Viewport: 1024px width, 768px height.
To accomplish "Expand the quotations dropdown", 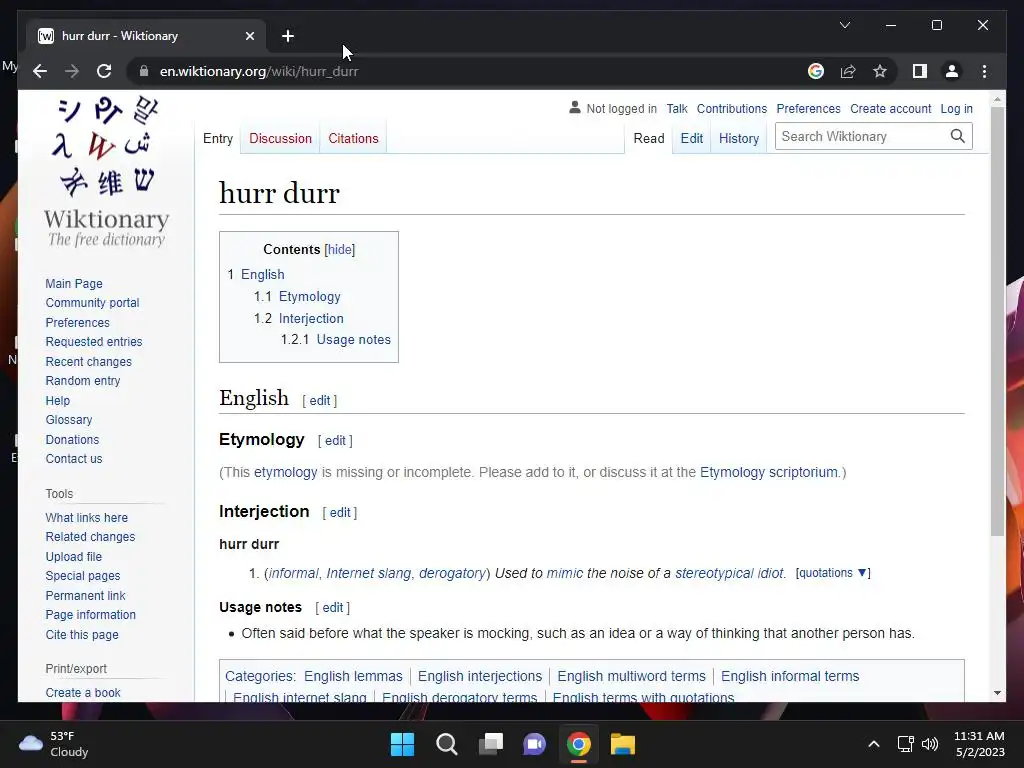I will (833, 573).
